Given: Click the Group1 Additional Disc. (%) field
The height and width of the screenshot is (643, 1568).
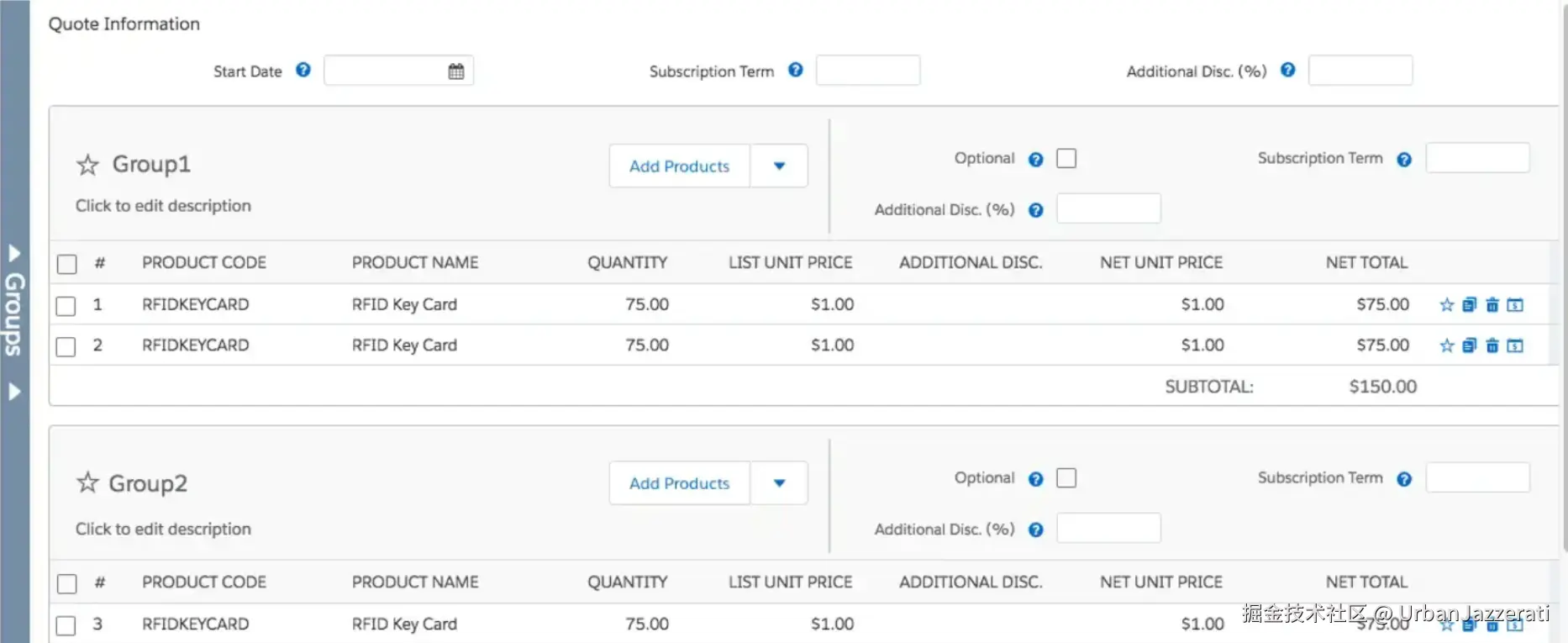Looking at the screenshot, I should point(1108,208).
